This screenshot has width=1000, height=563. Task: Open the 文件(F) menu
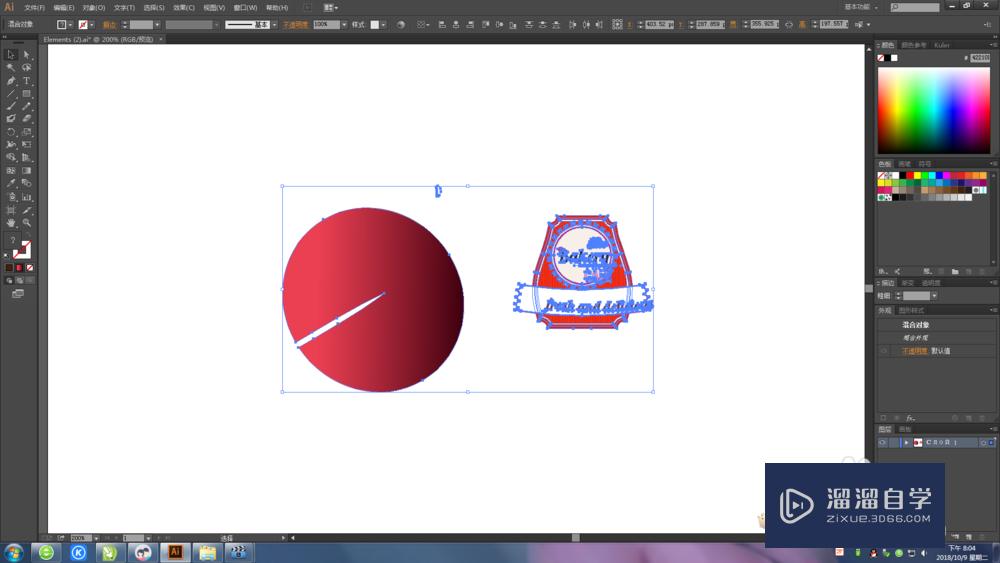point(34,7)
